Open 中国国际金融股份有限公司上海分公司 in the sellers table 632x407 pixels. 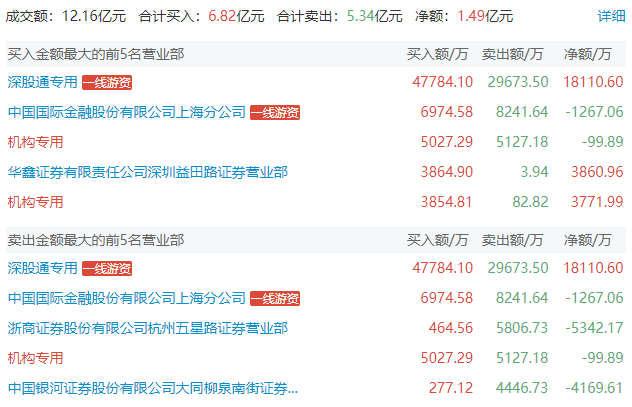127,298
